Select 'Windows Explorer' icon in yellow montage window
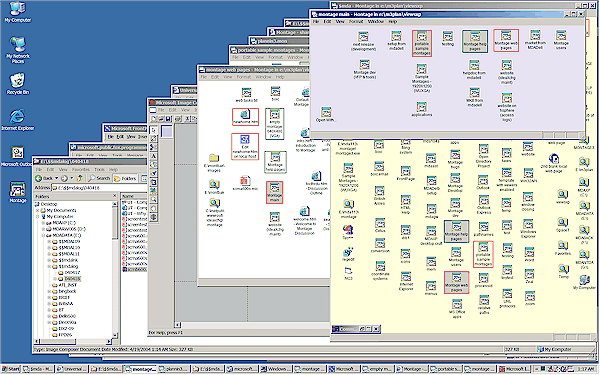 pyautogui.click(x=528, y=228)
